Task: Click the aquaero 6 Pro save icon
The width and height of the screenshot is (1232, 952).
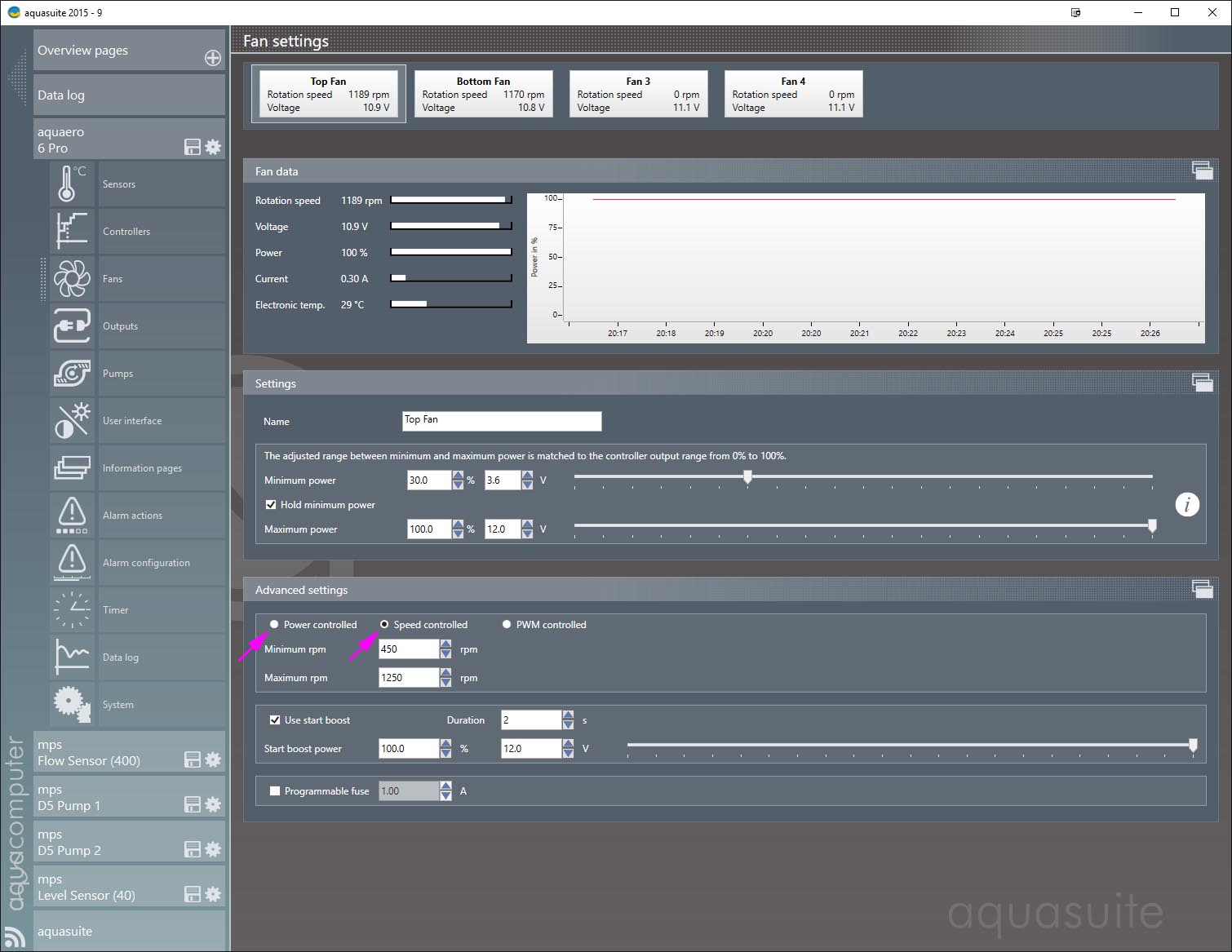Action: click(193, 147)
